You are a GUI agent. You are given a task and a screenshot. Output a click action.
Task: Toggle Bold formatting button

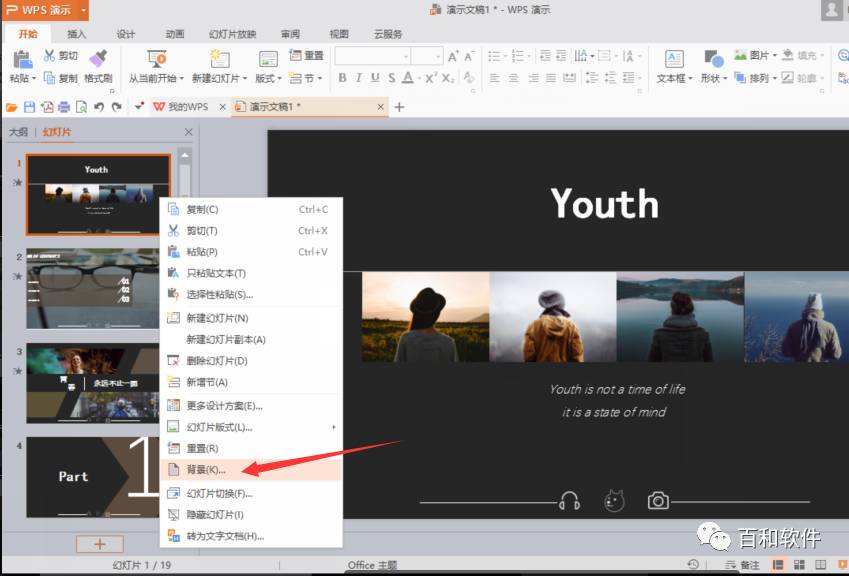click(342, 78)
